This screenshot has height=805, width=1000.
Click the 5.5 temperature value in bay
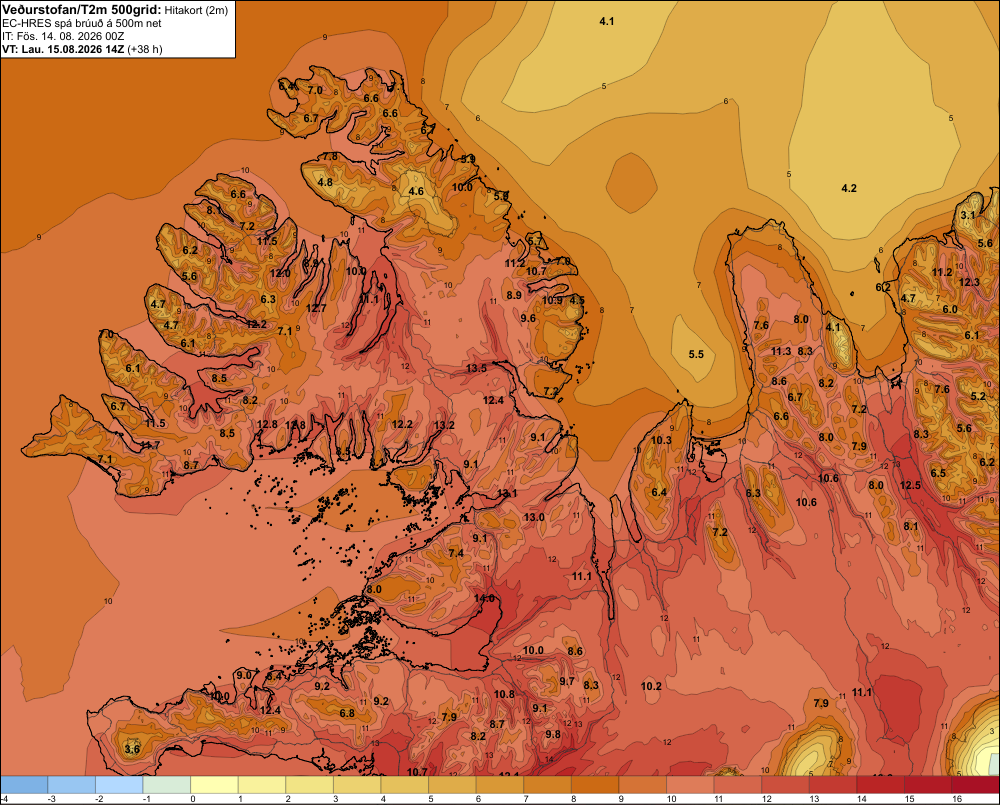point(696,354)
